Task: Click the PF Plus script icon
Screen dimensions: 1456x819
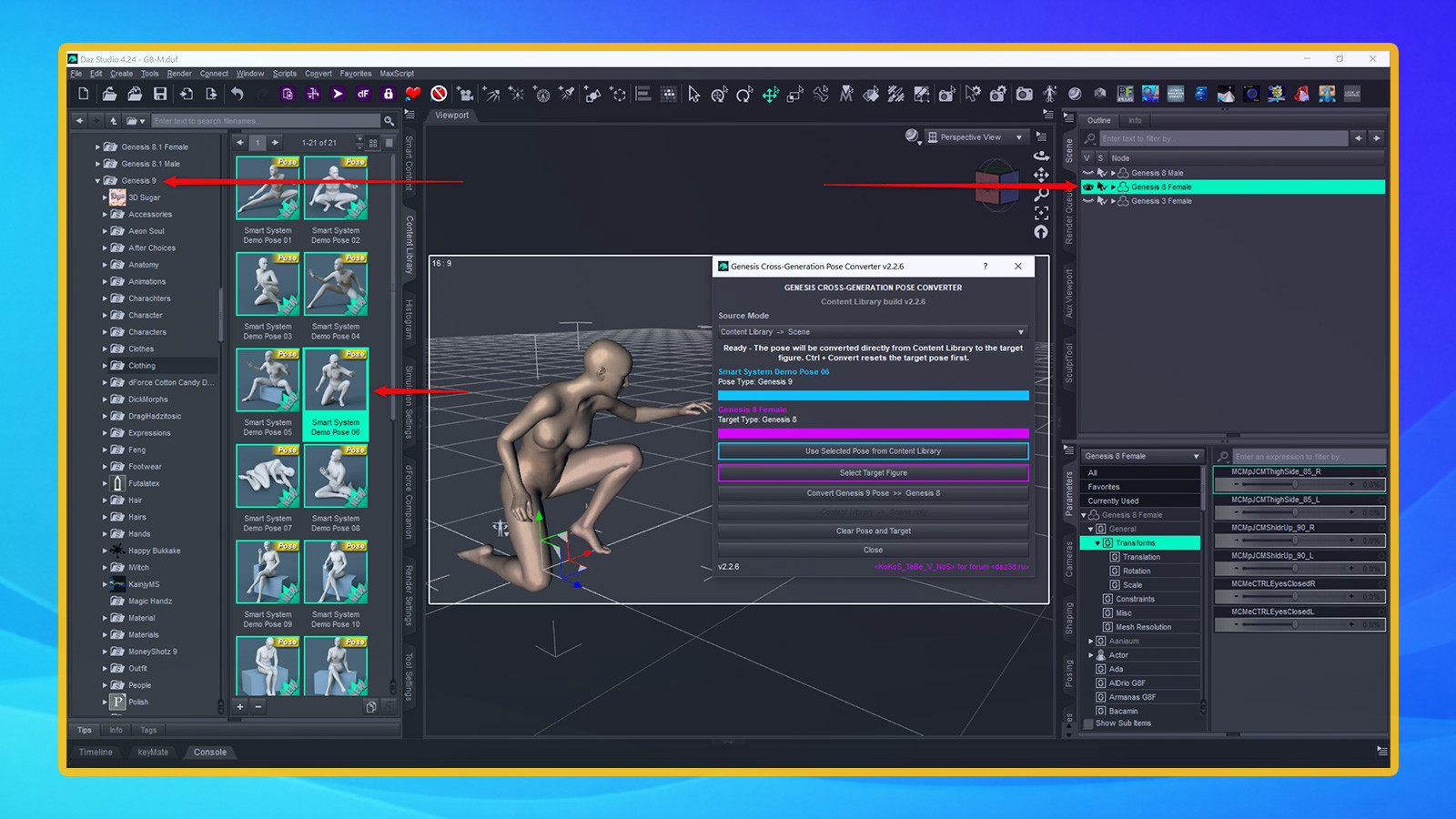Action: (1126, 94)
